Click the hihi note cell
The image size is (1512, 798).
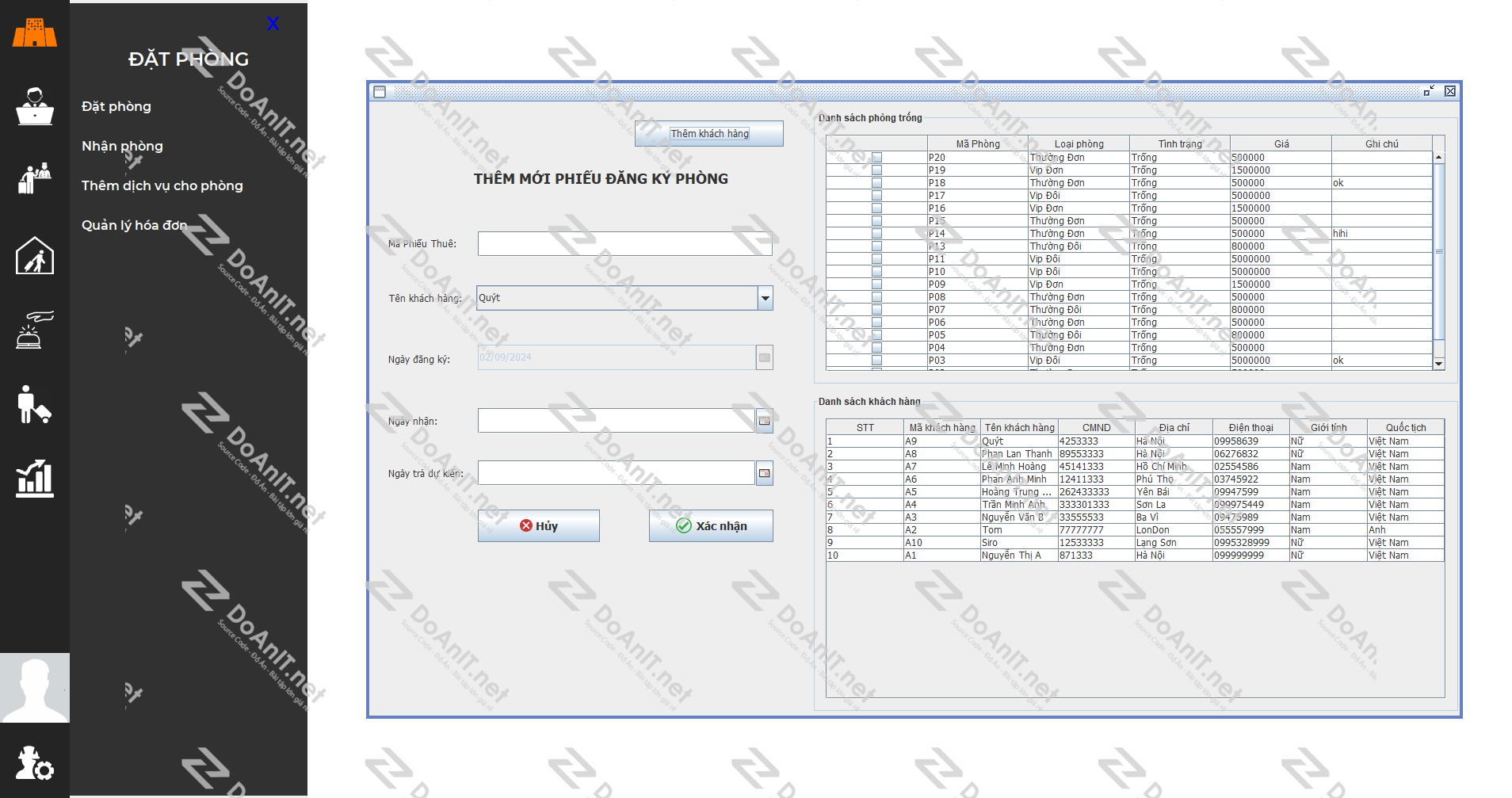pos(1382,234)
